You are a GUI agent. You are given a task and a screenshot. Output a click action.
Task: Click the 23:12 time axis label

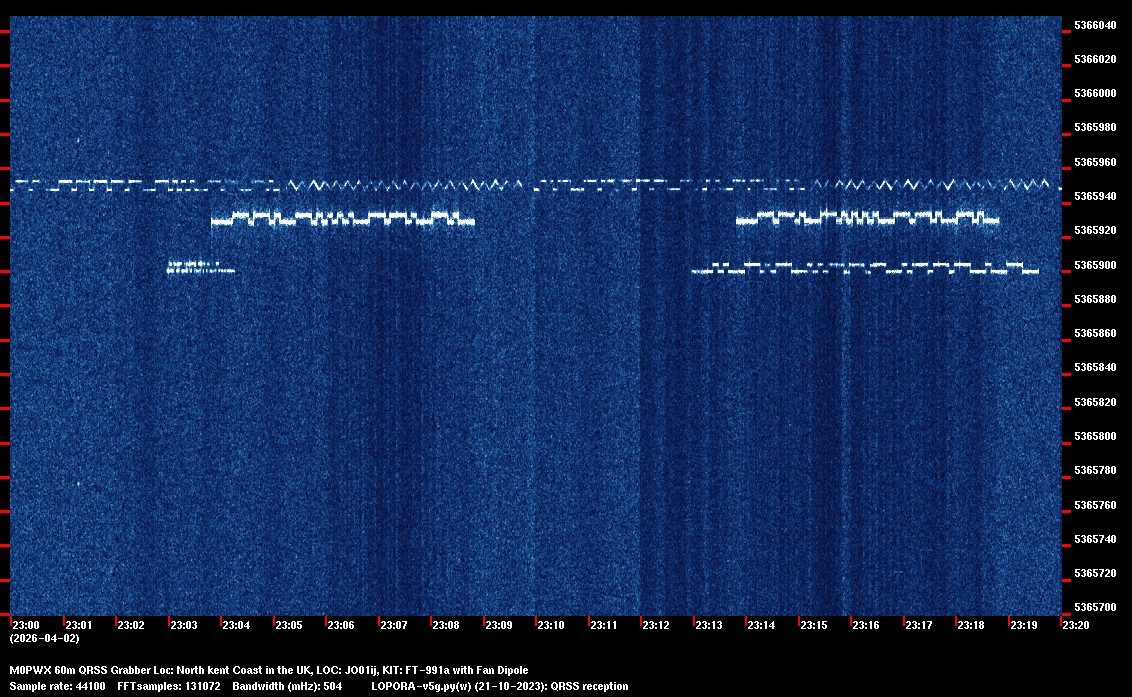coord(656,625)
